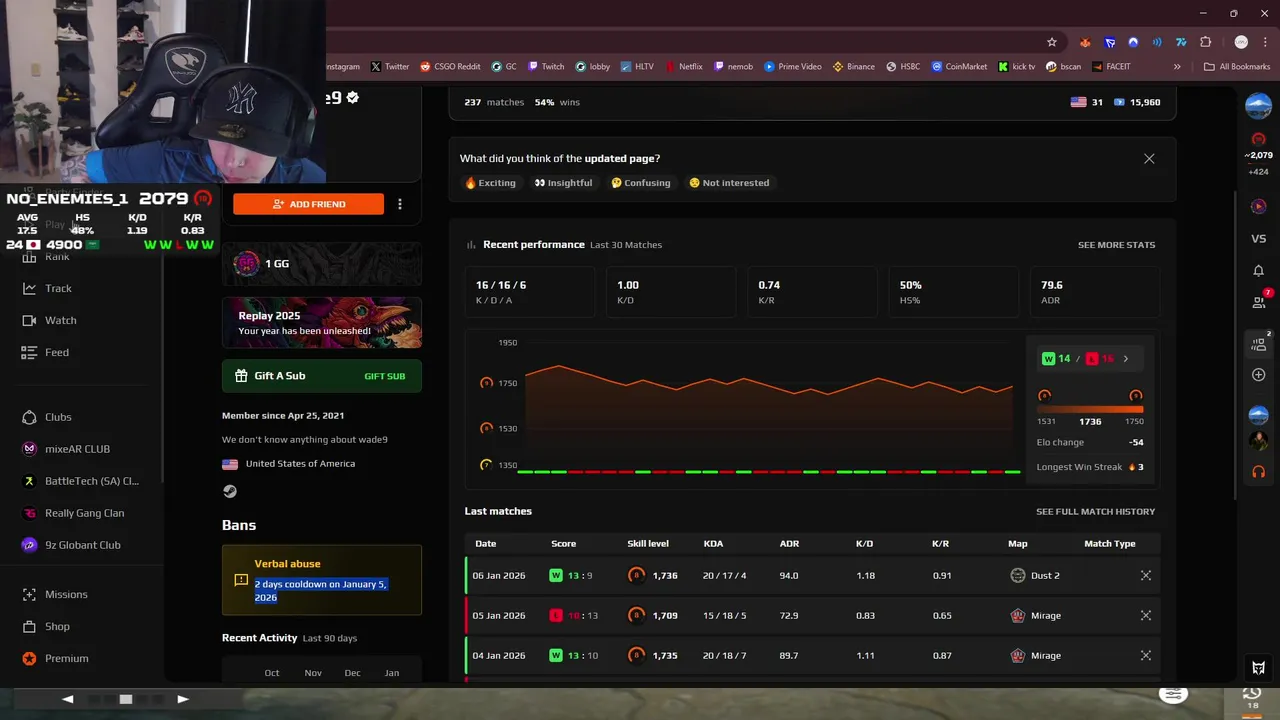The image size is (1280, 720).
Task: Open the MetaMask fox extension
Action: (x=1085, y=42)
